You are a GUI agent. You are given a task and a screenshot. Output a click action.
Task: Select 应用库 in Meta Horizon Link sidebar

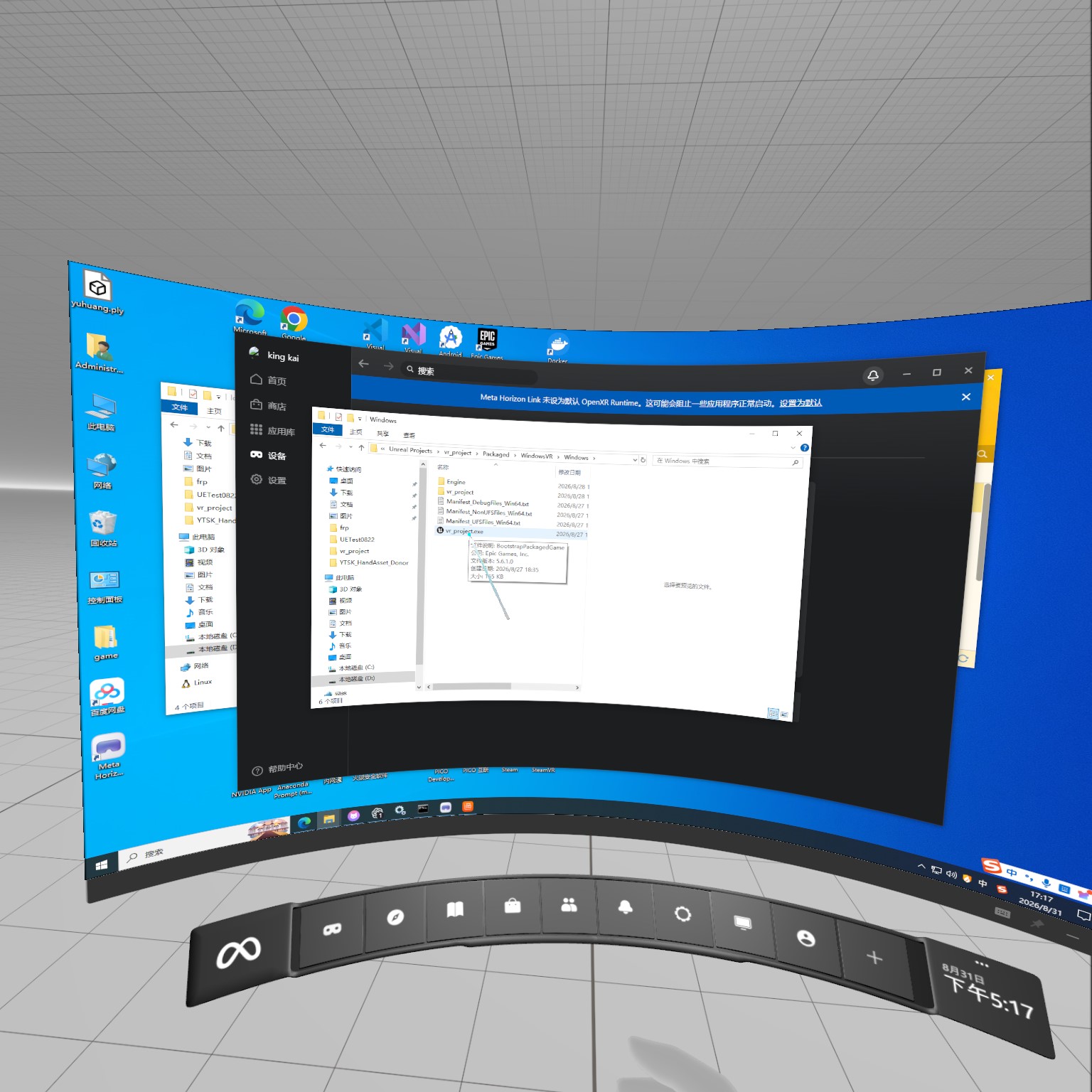(x=273, y=431)
